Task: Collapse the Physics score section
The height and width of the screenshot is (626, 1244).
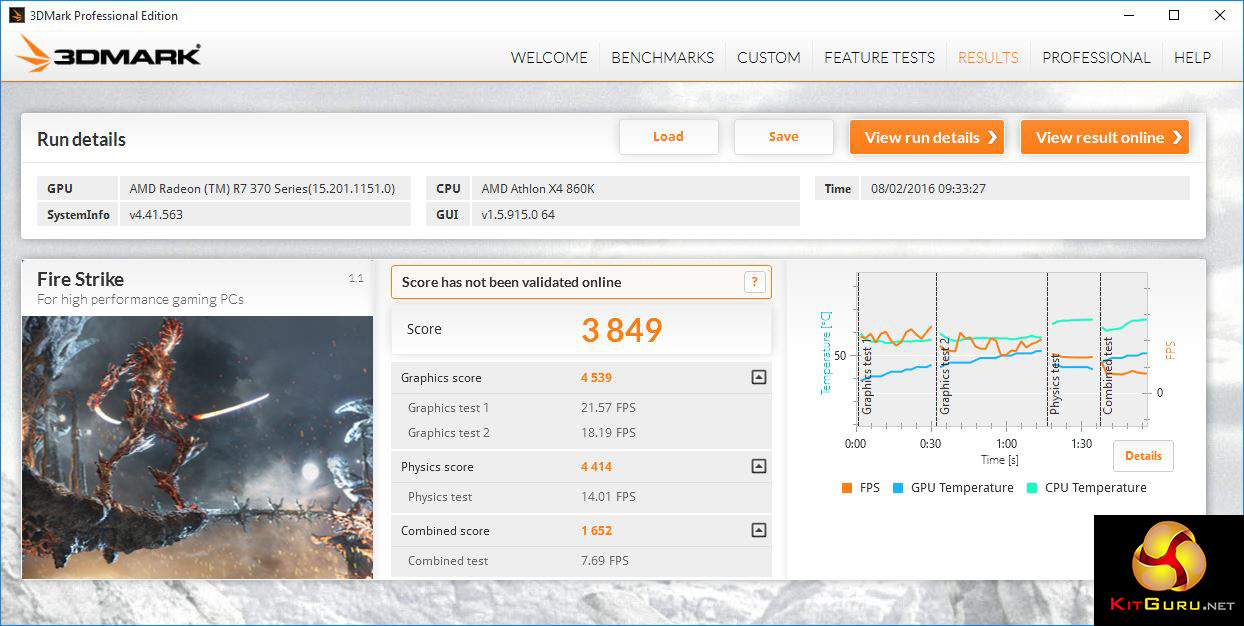Action: [x=759, y=467]
